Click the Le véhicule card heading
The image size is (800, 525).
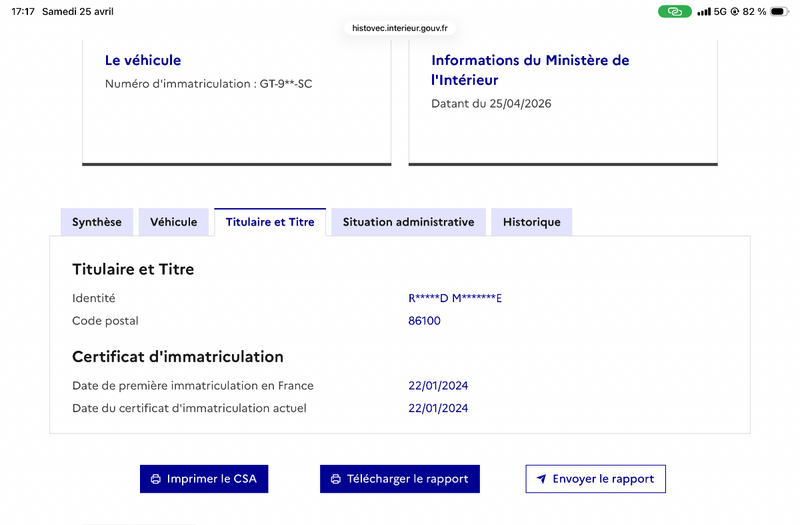click(x=143, y=60)
